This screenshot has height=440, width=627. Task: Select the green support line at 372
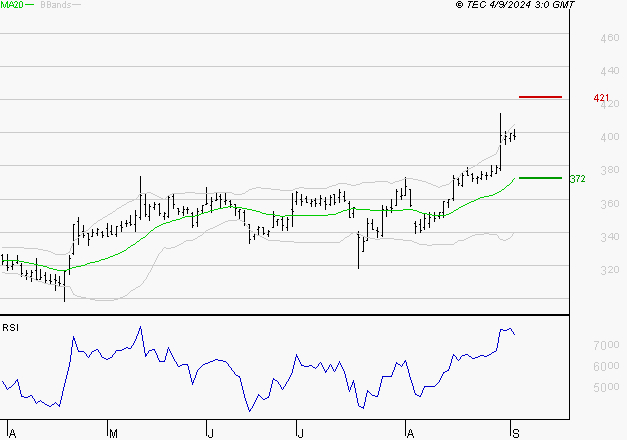click(540, 178)
